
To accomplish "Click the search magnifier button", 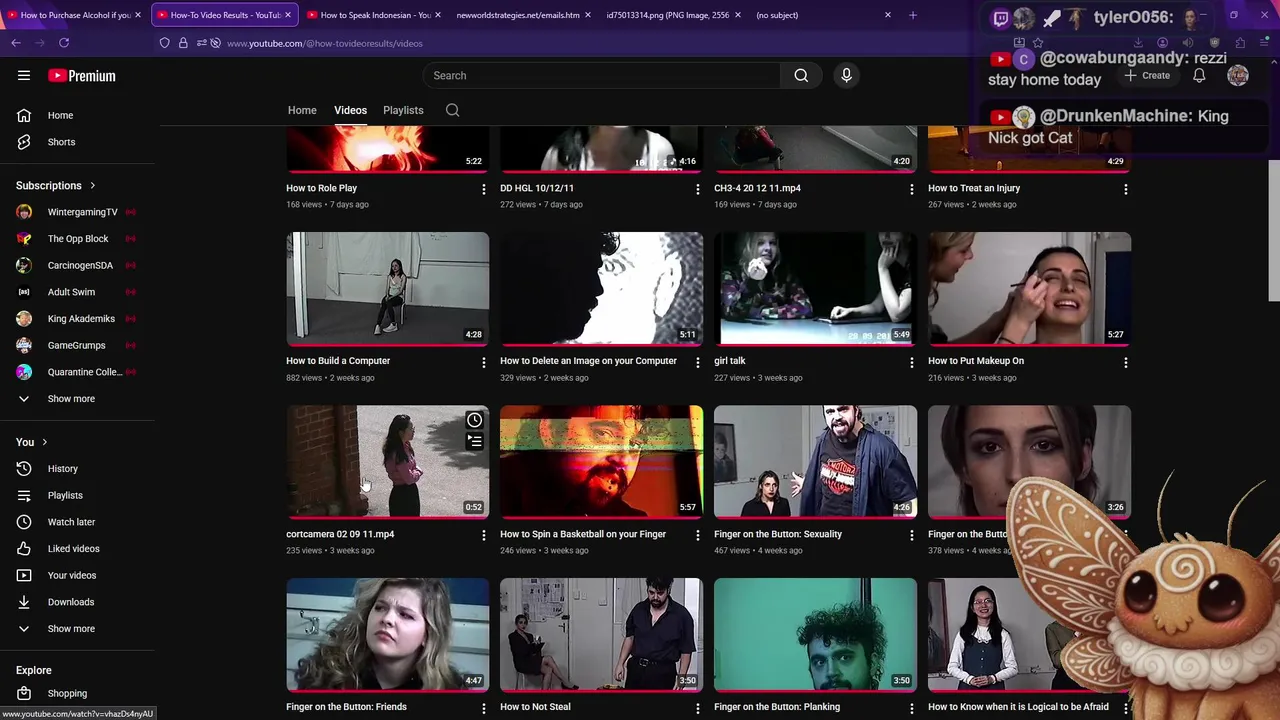I will tap(801, 76).
